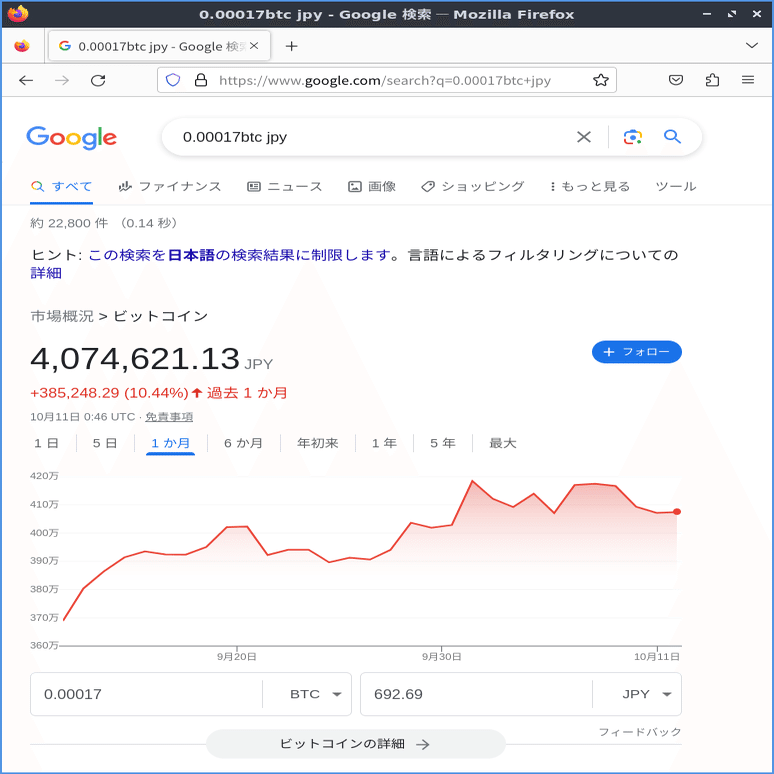Image resolution: width=774 pixels, height=774 pixels.
Task: Click the 4,074,621.13 price value
Action: (x=135, y=359)
